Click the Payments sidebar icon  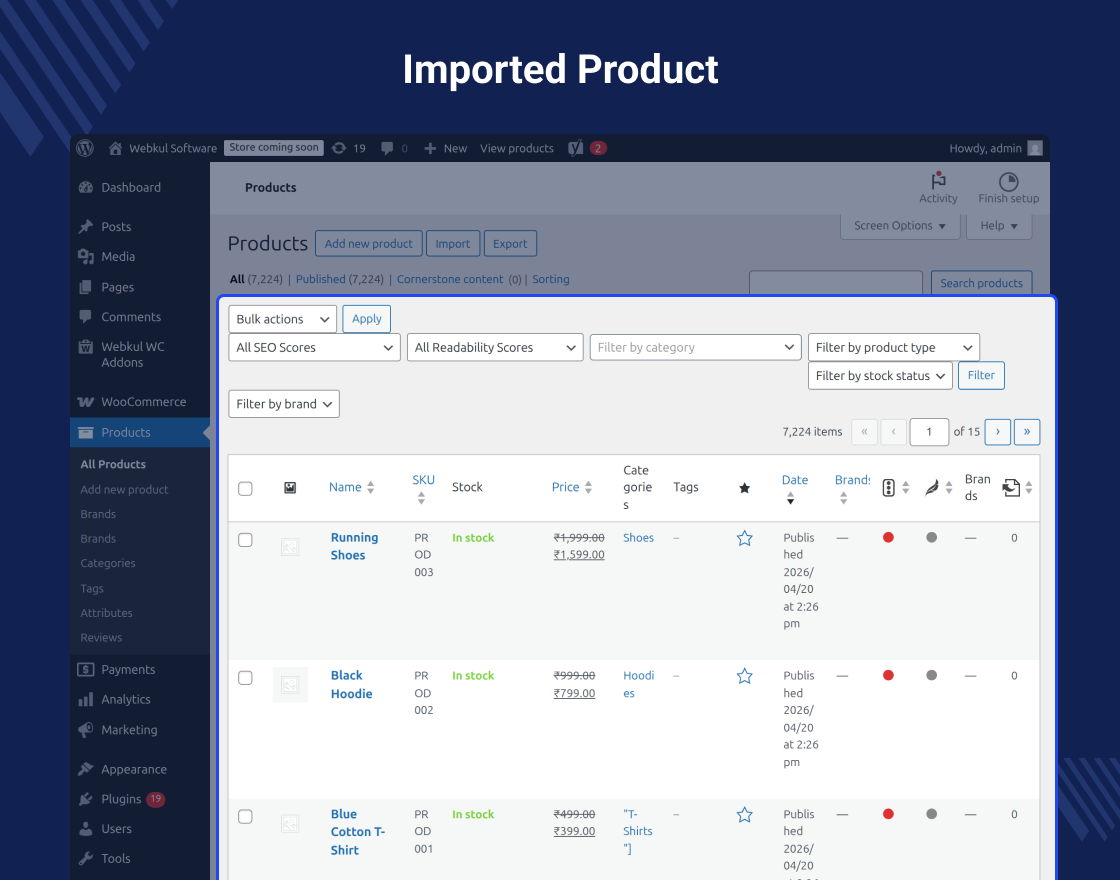click(x=86, y=669)
